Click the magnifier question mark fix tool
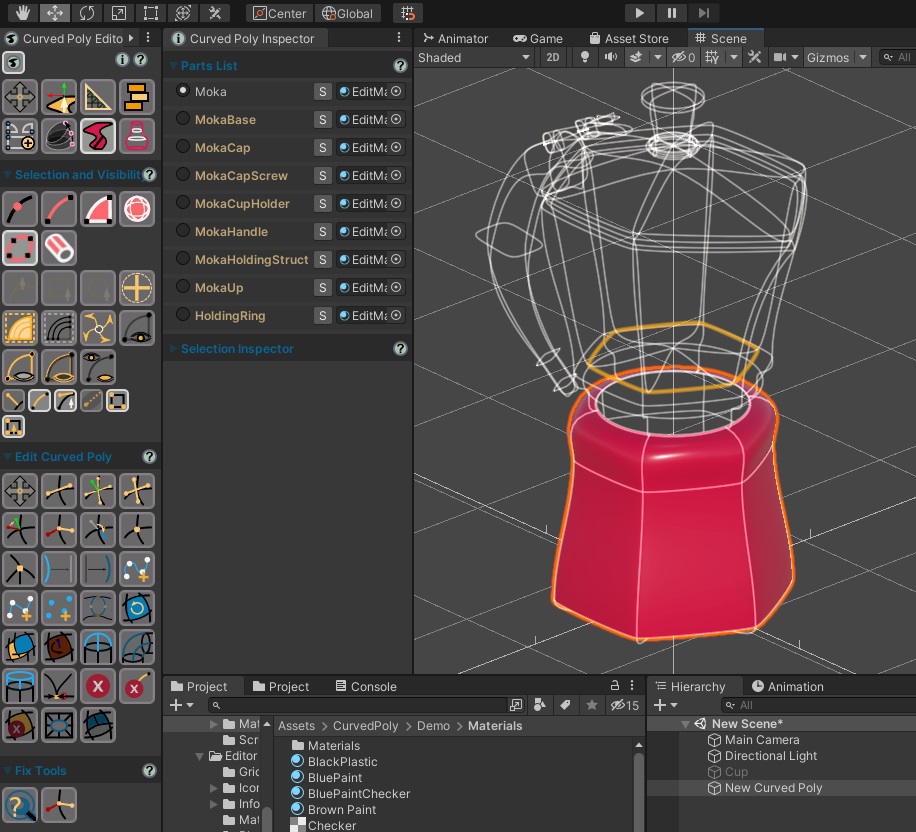The height and width of the screenshot is (832, 916). tap(20, 804)
